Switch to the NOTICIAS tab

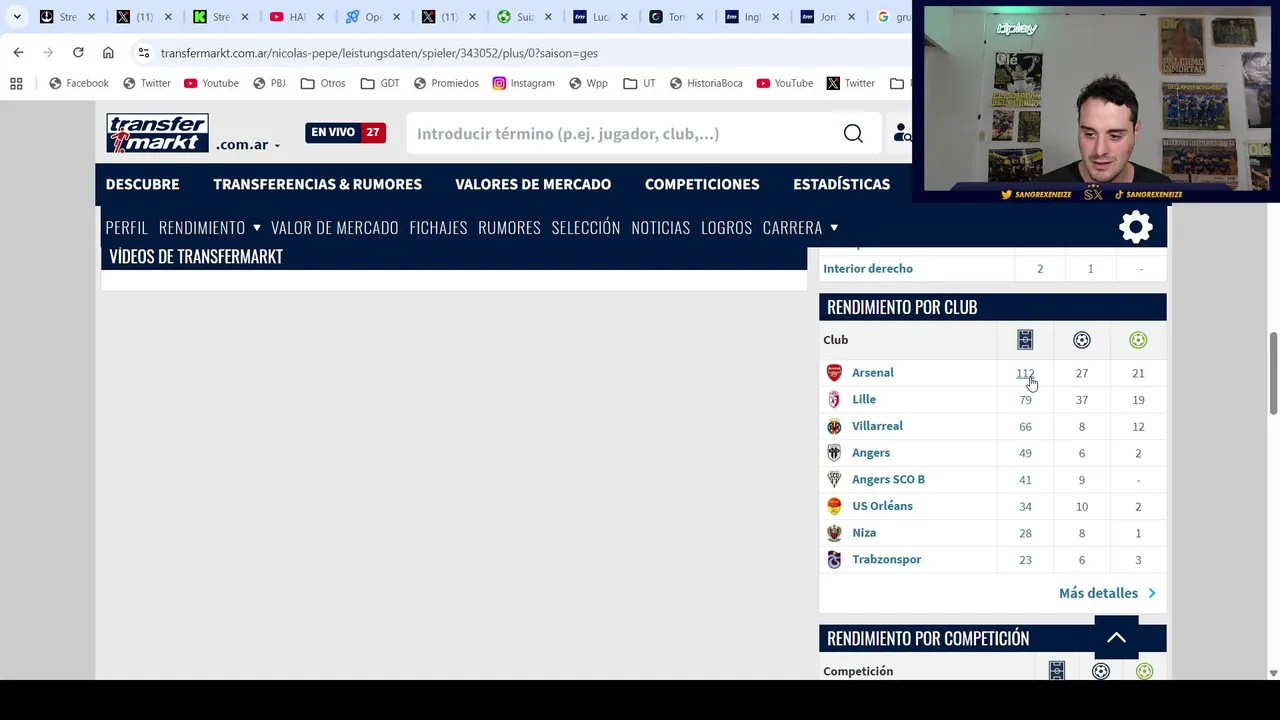tap(660, 227)
